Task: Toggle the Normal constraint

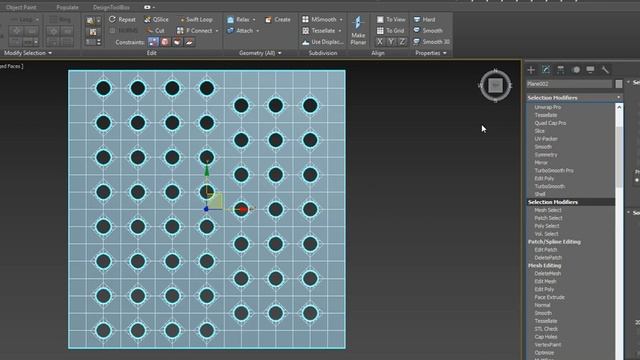Action: 189,42
